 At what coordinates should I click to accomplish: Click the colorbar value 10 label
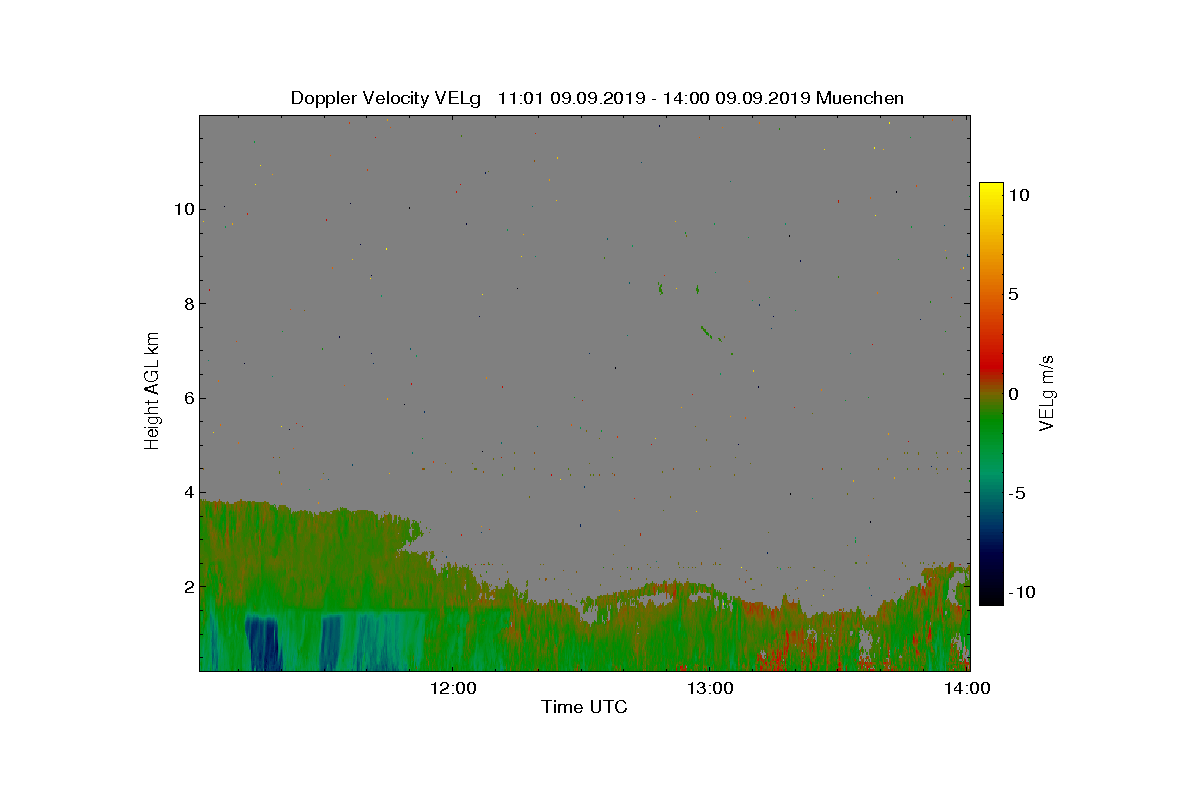pyautogui.click(x=1018, y=196)
